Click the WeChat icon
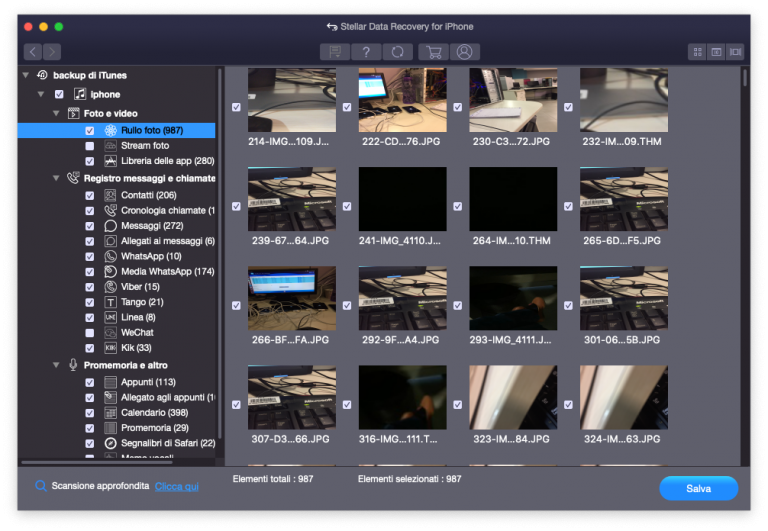The image size is (768, 531). [x=111, y=333]
